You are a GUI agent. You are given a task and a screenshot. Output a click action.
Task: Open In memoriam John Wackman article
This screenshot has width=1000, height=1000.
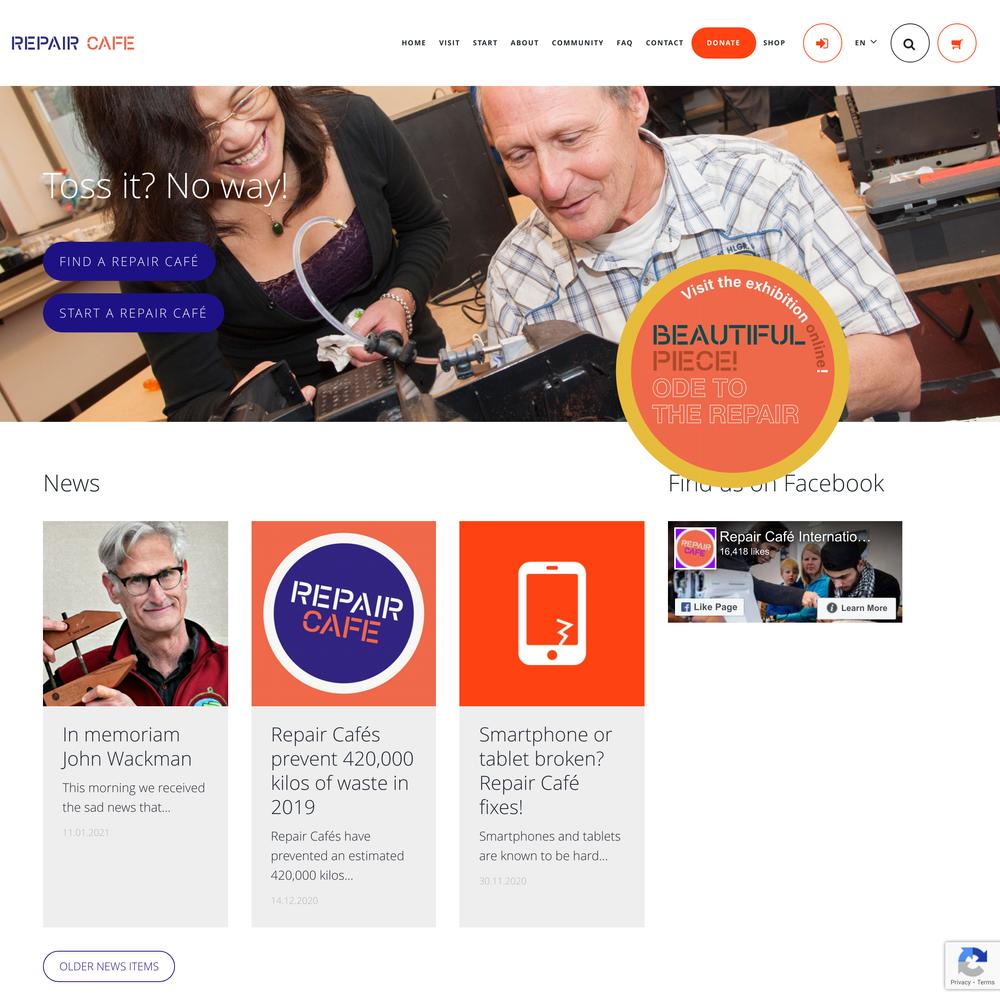[127, 747]
